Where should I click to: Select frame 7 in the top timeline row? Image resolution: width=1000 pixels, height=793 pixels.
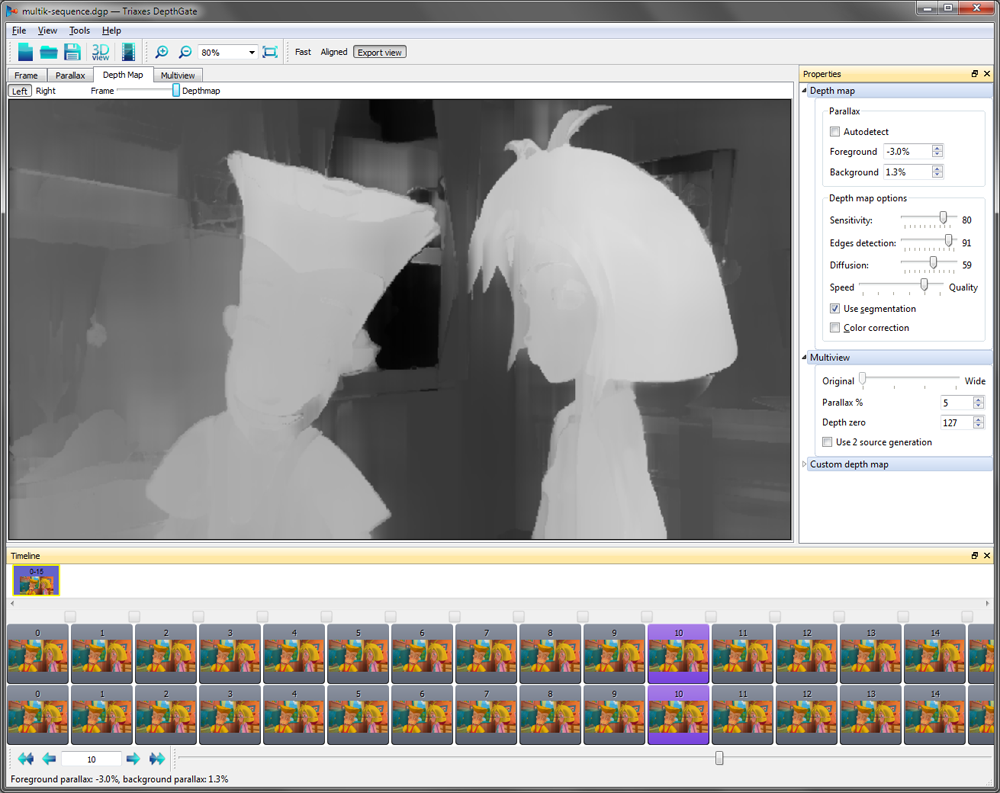486,653
